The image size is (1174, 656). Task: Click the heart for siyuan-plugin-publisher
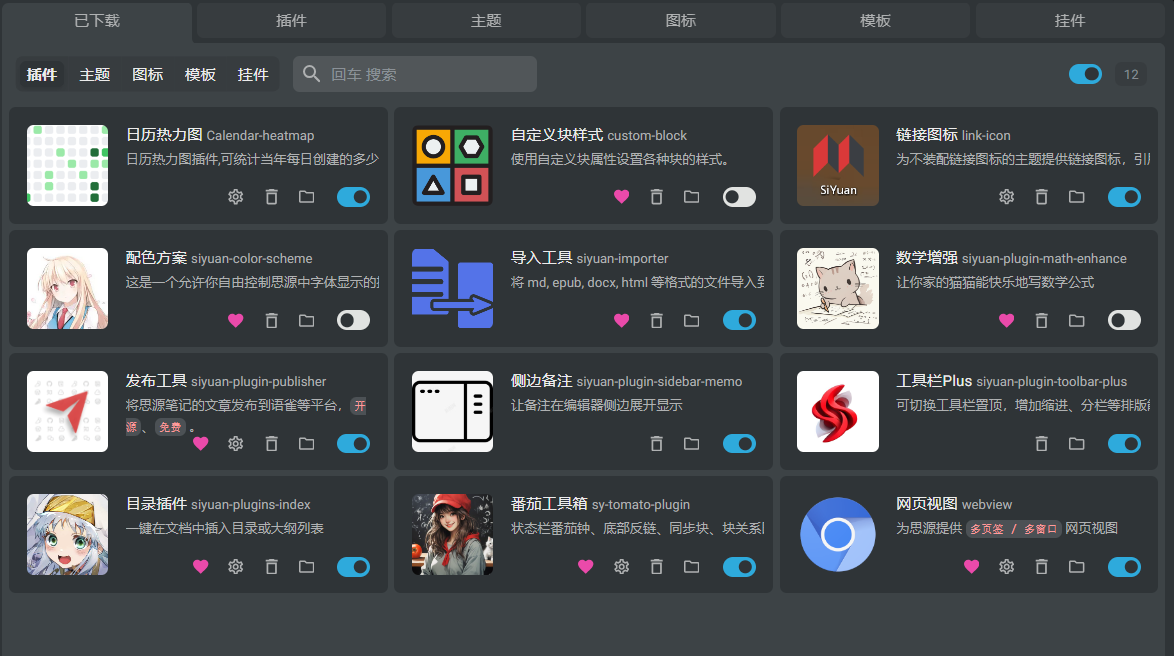coord(201,443)
